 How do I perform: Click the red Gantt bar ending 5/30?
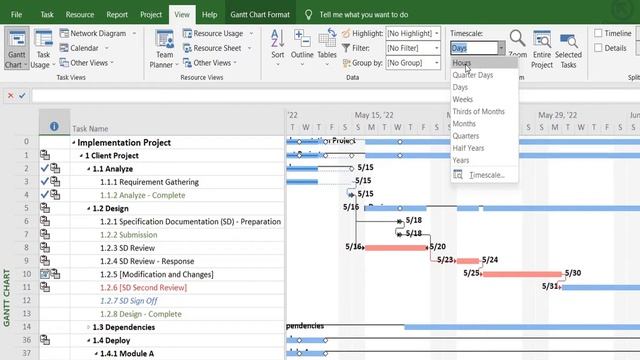[x=522, y=274]
